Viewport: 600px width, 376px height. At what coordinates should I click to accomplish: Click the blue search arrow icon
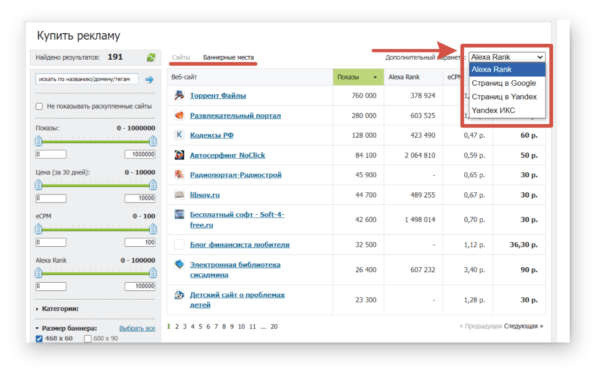coord(149,79)
